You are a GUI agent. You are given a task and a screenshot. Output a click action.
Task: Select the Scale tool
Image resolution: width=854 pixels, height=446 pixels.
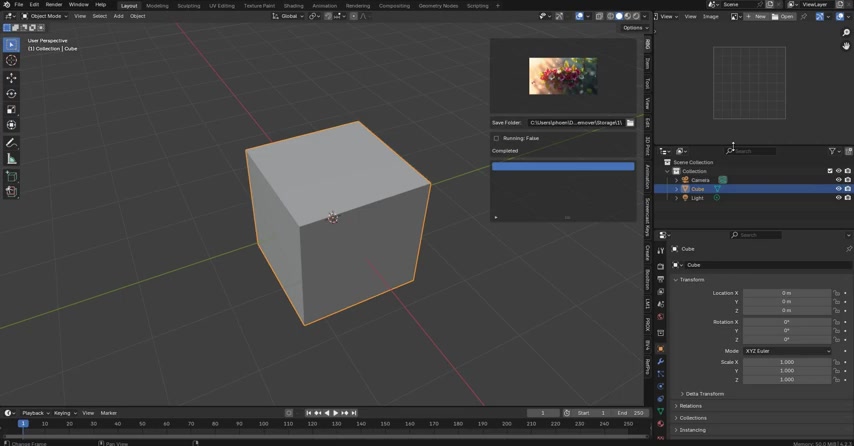pos(11,109)
